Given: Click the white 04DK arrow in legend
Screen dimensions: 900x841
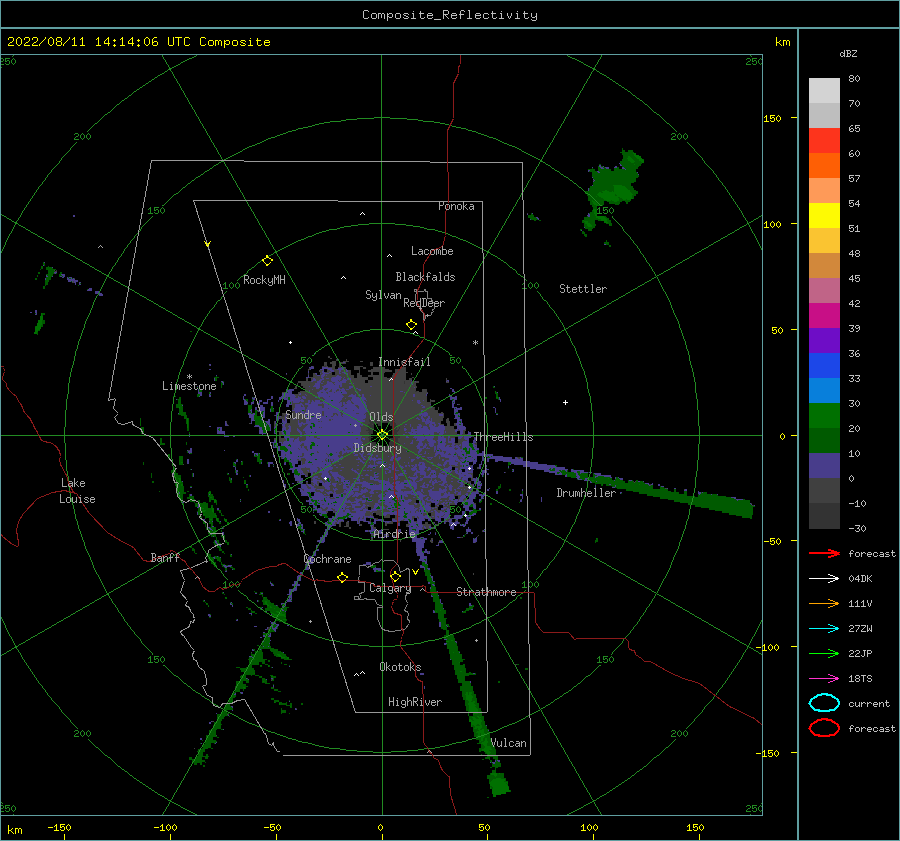Looking at the screenshot, I should click(x=824, y=578).
